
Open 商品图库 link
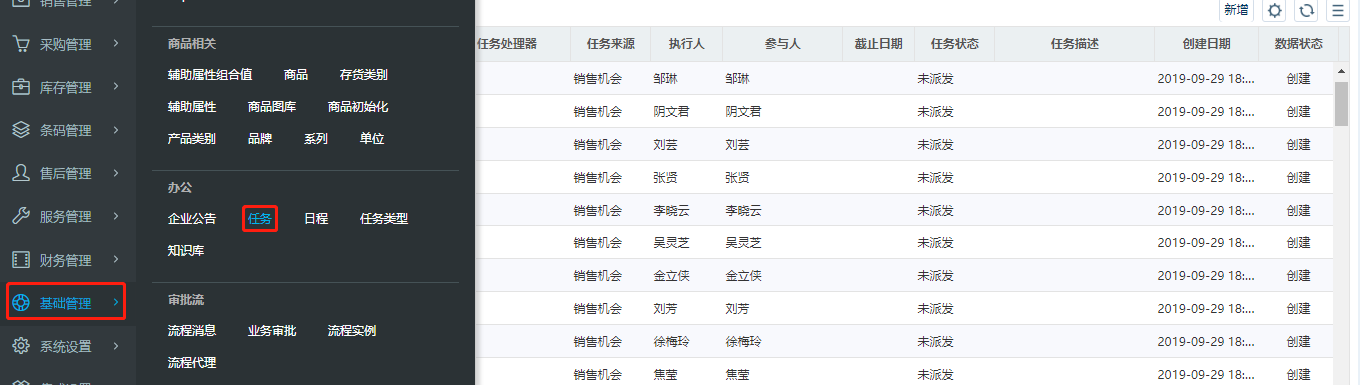click(272, 107)
